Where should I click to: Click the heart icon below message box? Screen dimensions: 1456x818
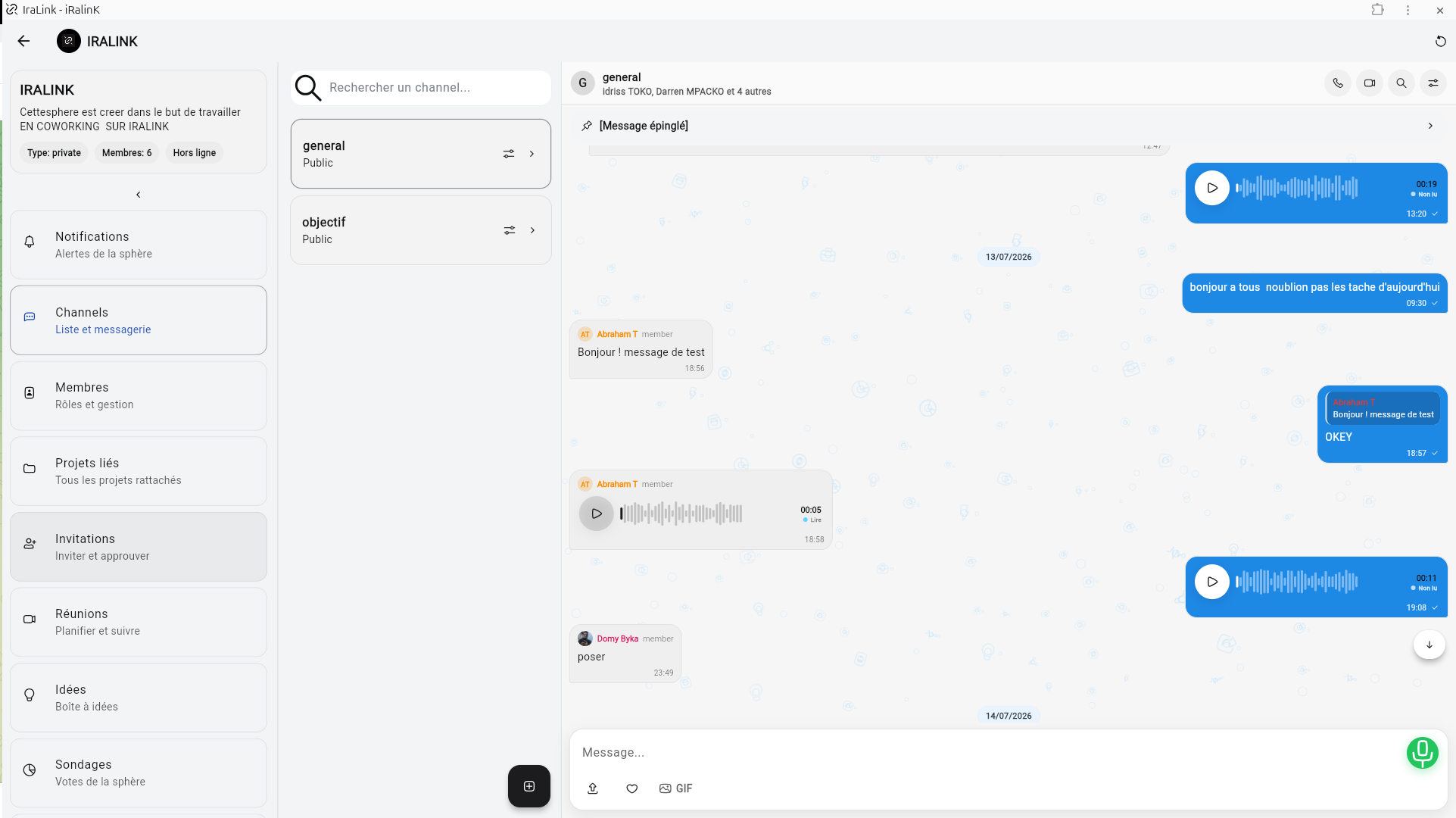631,788
